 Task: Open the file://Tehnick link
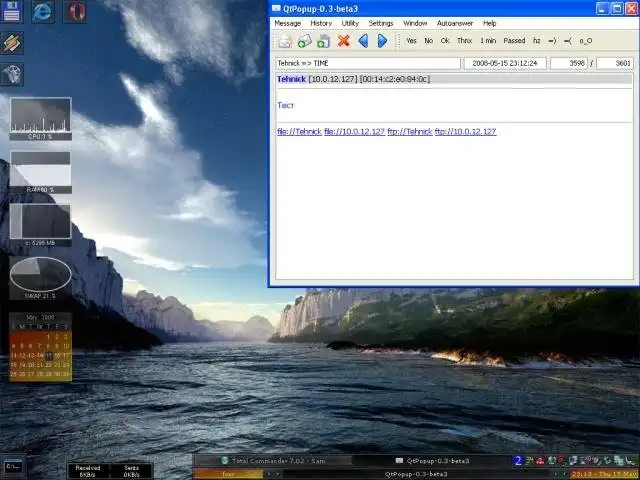tap(299, 131)
